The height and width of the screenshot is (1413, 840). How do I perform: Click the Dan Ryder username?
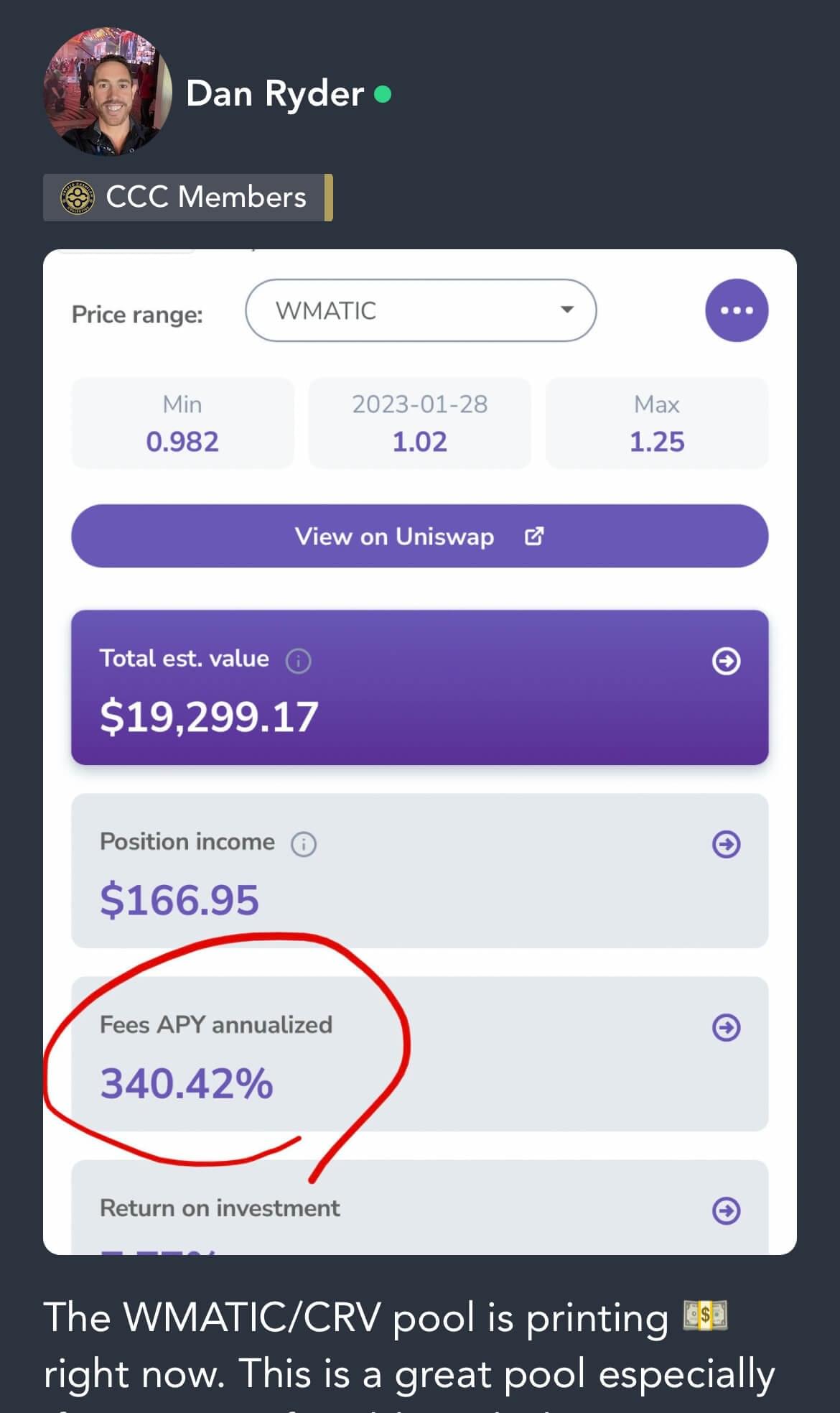[275, 93]
